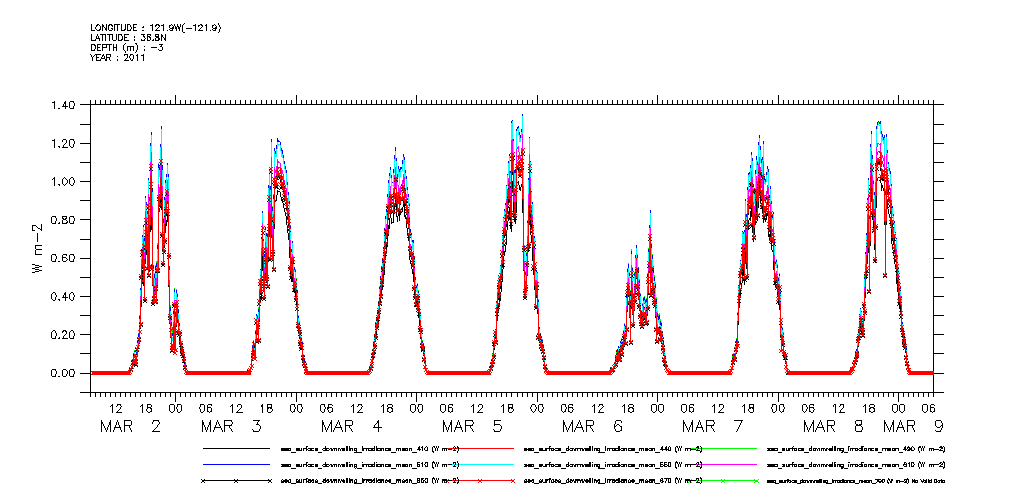Click the MAR 9 date label
Screen dimensions: 1009x504
point(913,426)
